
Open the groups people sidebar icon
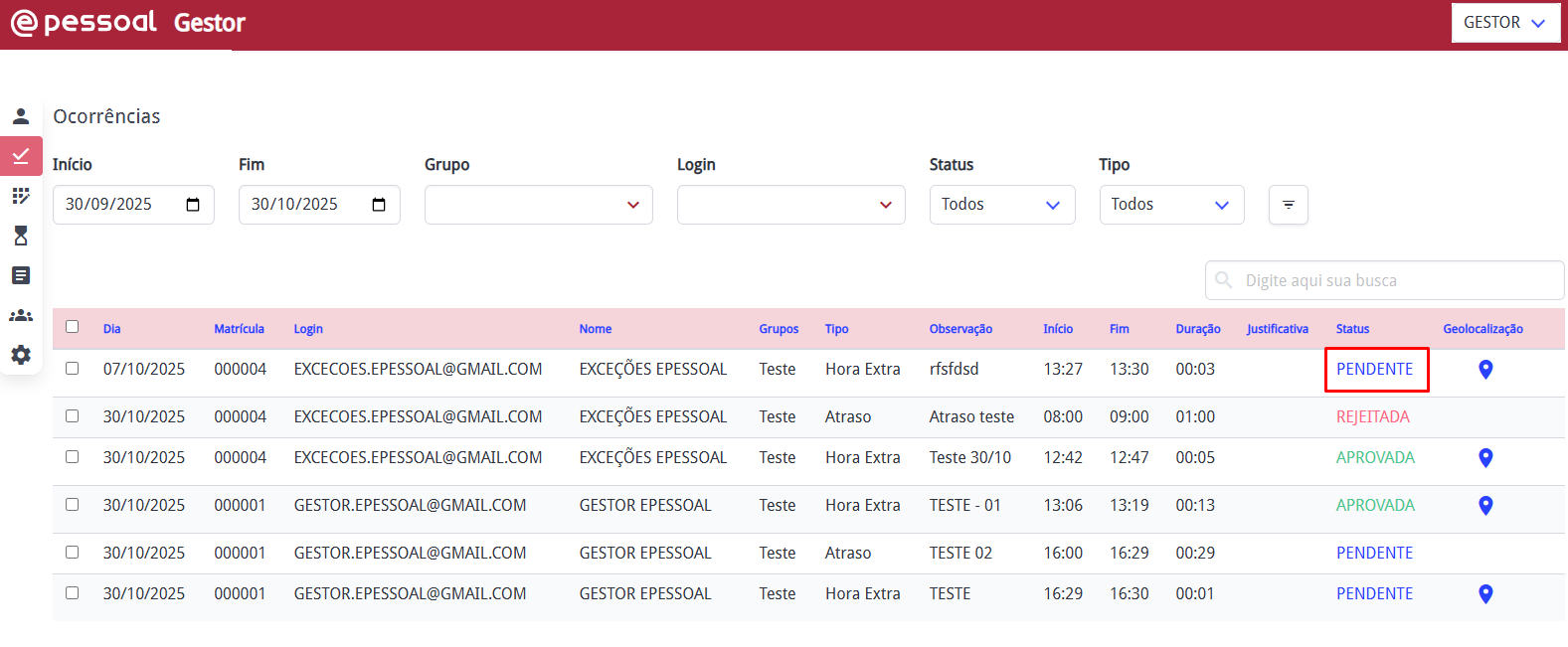point(21,315)
